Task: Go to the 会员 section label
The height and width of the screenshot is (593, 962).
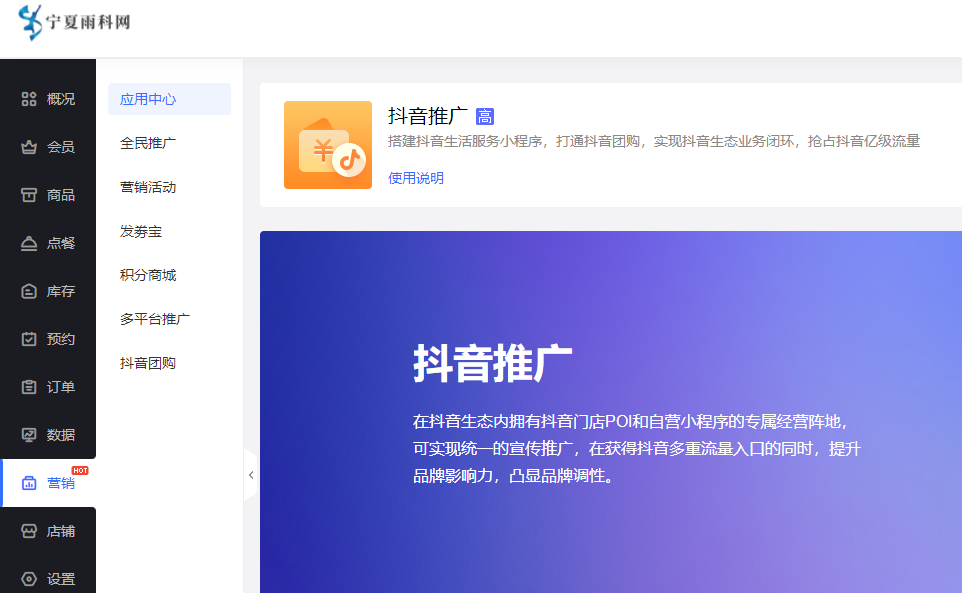Action: 61,147
